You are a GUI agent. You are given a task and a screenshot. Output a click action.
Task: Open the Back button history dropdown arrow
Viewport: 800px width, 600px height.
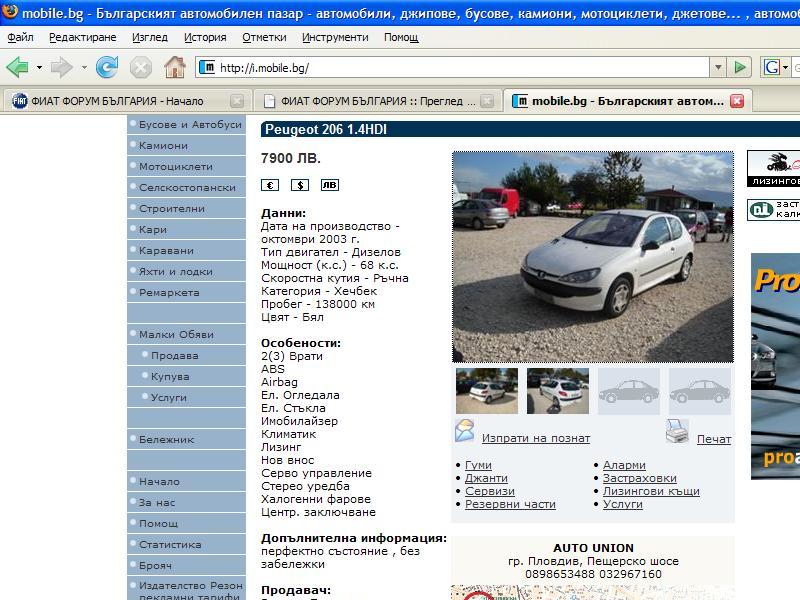coord(40,68)
